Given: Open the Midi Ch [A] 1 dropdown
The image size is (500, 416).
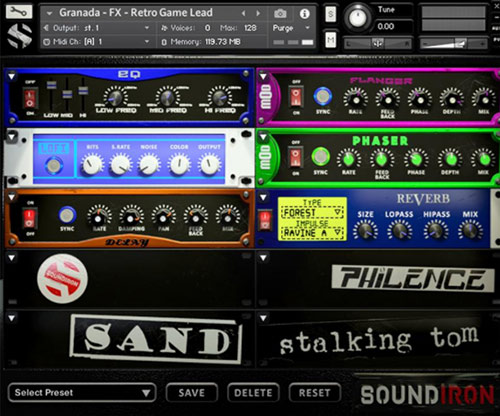Looking at the screenshot, I should [x=97, y=42].
